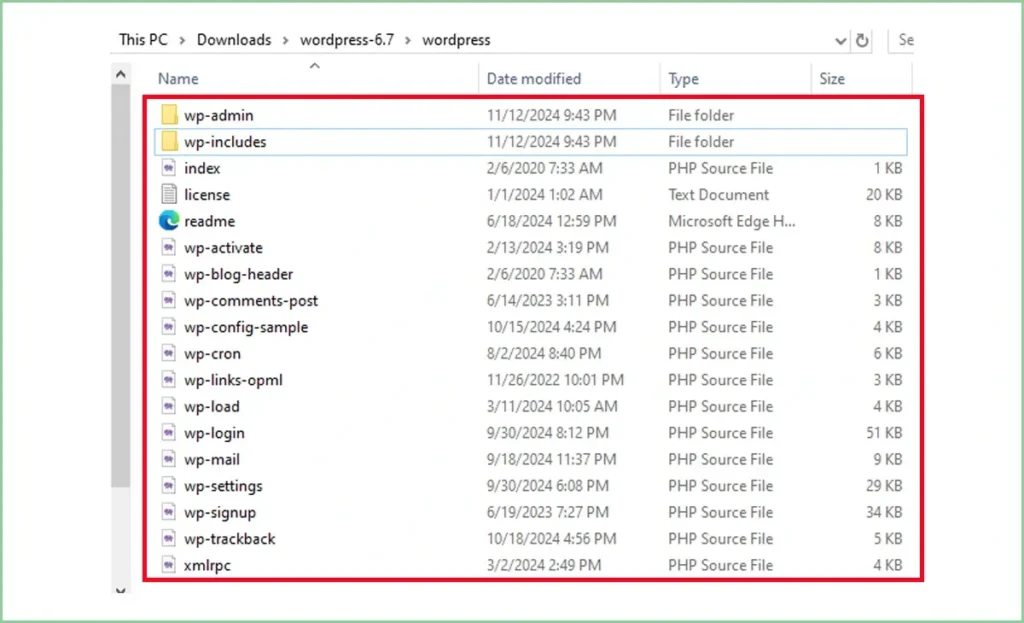Image resolution: width=1024 pixels, height=623 pixels.
Task: Click the date 11/26/2022 10:01 PM
Action: click(x=555, y=380)
